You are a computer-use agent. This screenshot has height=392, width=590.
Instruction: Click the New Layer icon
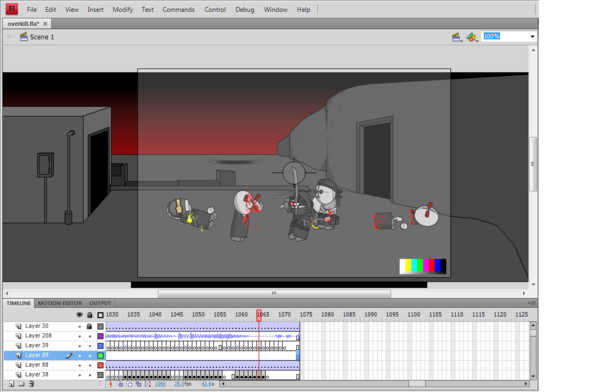(11, 384)
